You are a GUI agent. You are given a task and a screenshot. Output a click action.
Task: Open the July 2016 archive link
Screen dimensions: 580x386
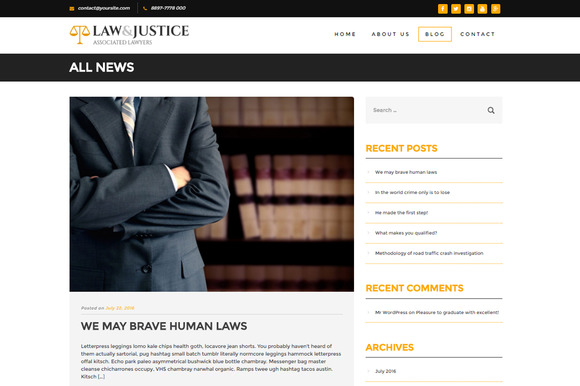click(385, 371)
